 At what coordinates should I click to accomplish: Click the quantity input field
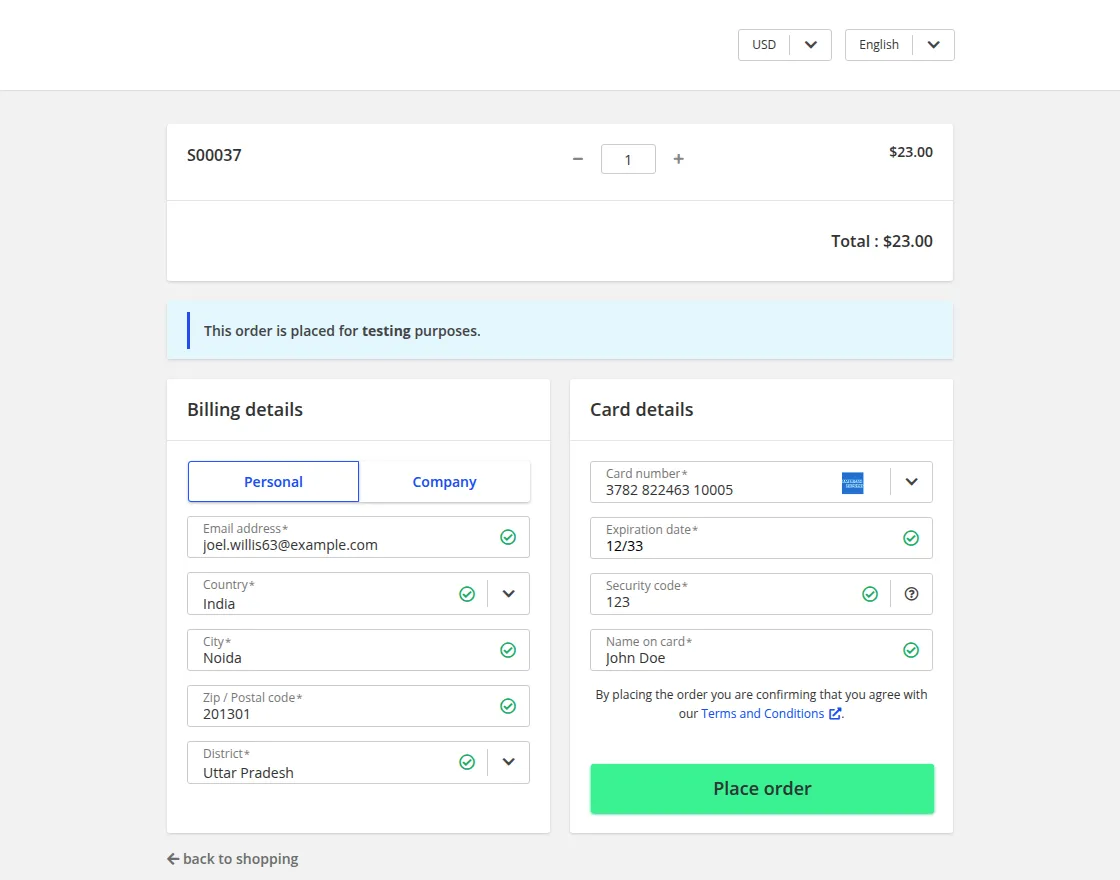click(628, 158)
